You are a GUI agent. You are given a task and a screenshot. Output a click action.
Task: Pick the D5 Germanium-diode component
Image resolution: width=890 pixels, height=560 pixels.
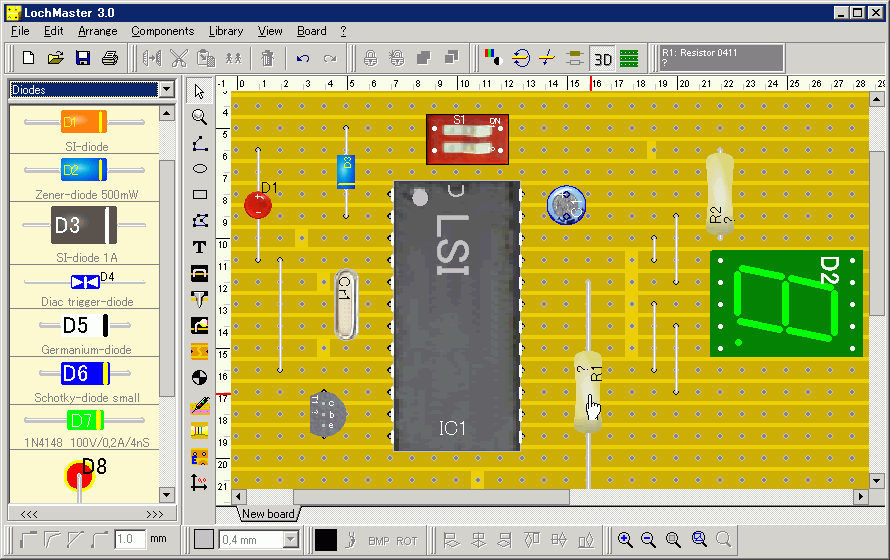click(84, 333)
